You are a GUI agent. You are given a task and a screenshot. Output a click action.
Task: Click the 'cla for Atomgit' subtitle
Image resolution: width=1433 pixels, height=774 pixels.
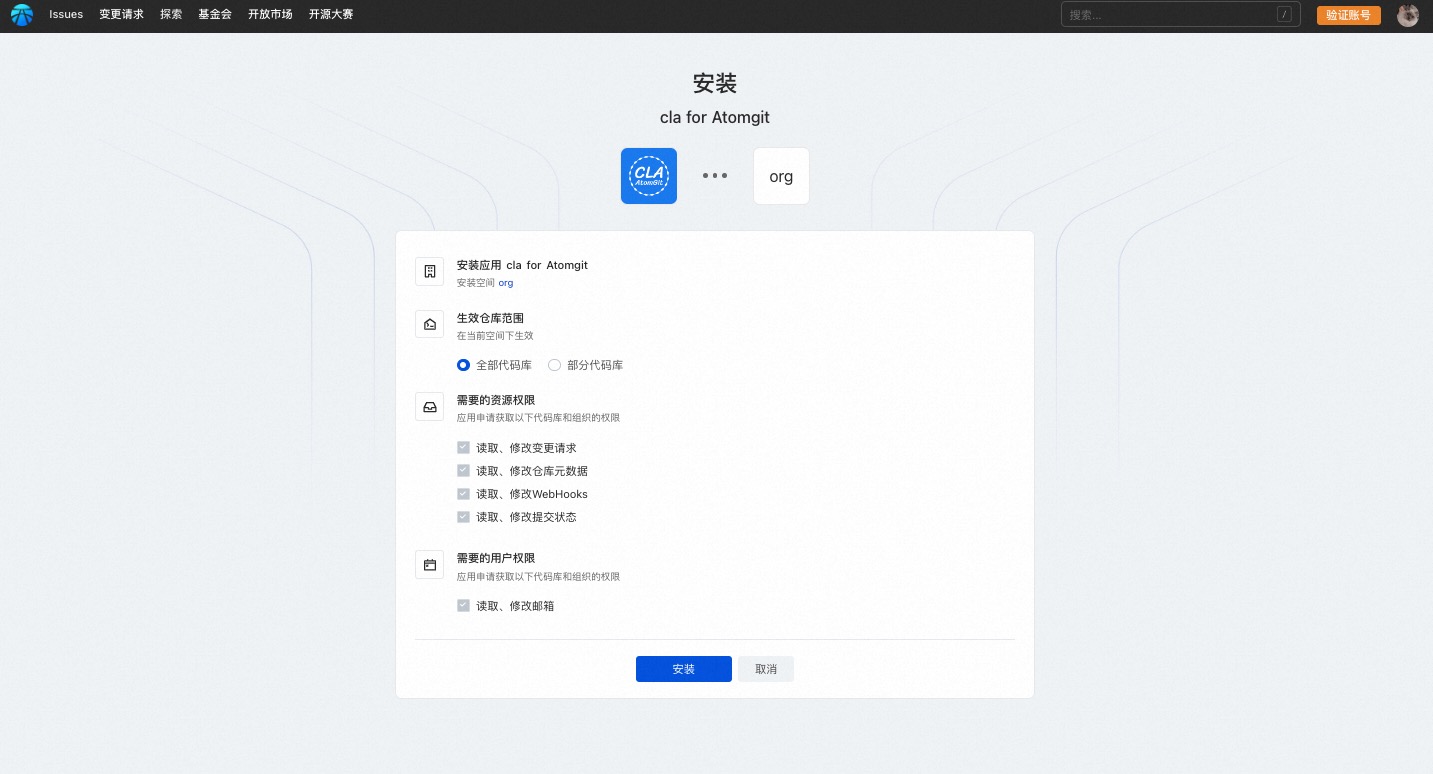pyautogui.click(x=715, y=117)
